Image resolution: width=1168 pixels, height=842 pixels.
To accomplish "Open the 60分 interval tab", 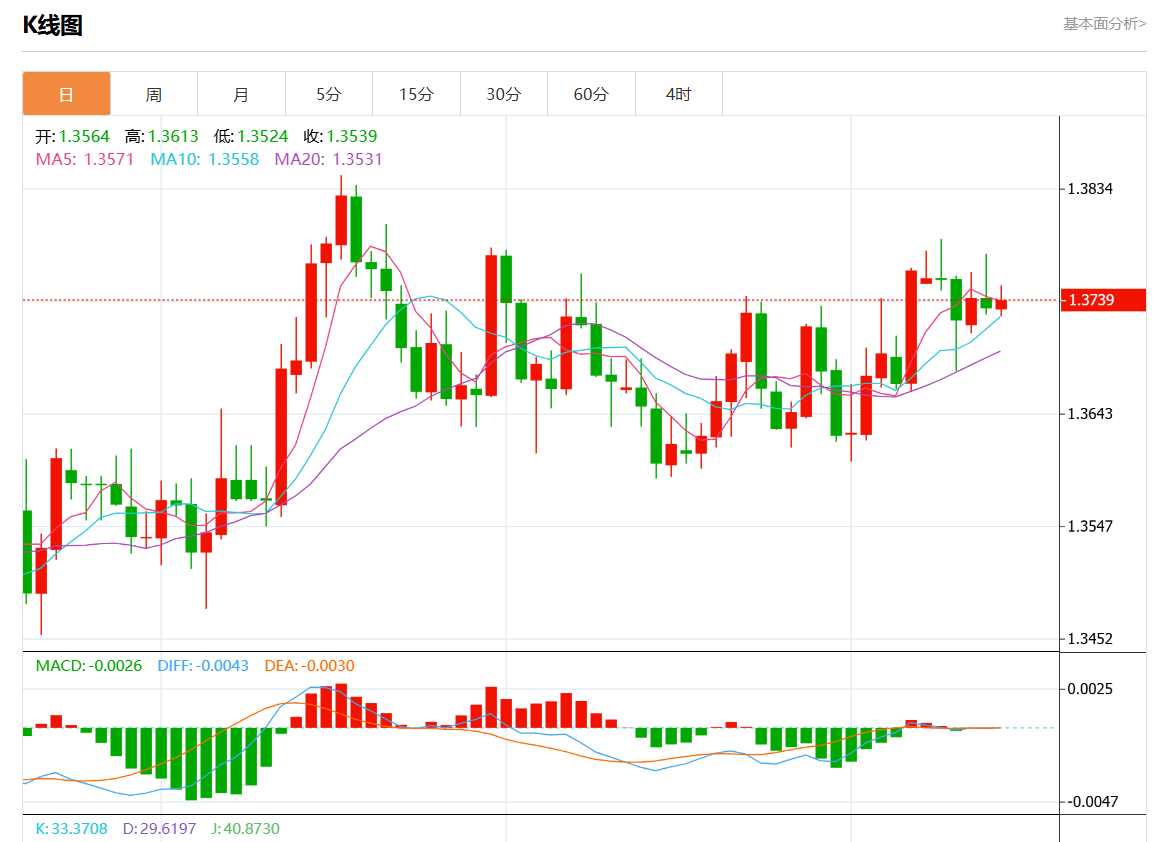I will click(591, 94).
